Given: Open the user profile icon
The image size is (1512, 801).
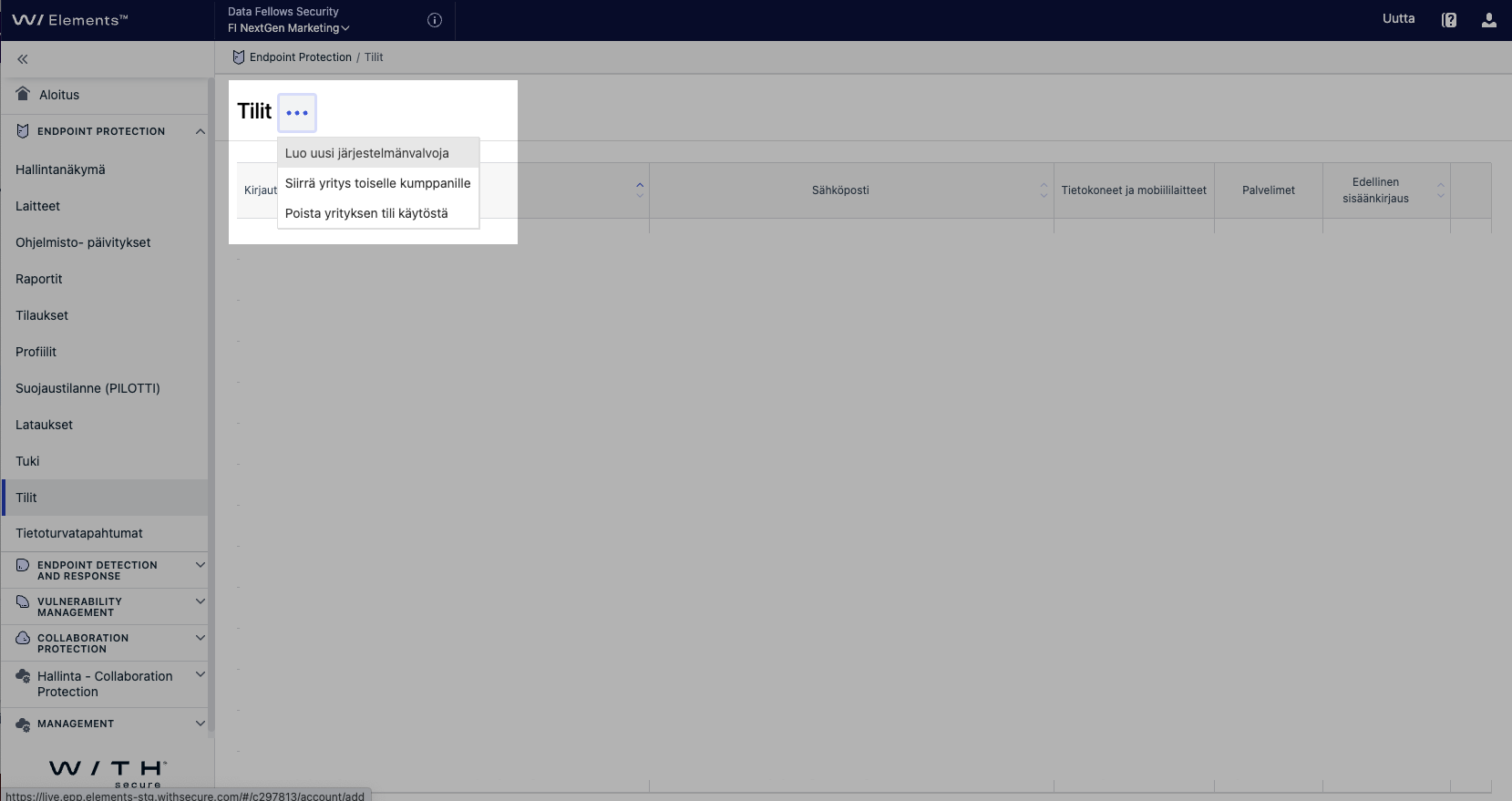Looking at the screenshot, I should [1488, 20].
